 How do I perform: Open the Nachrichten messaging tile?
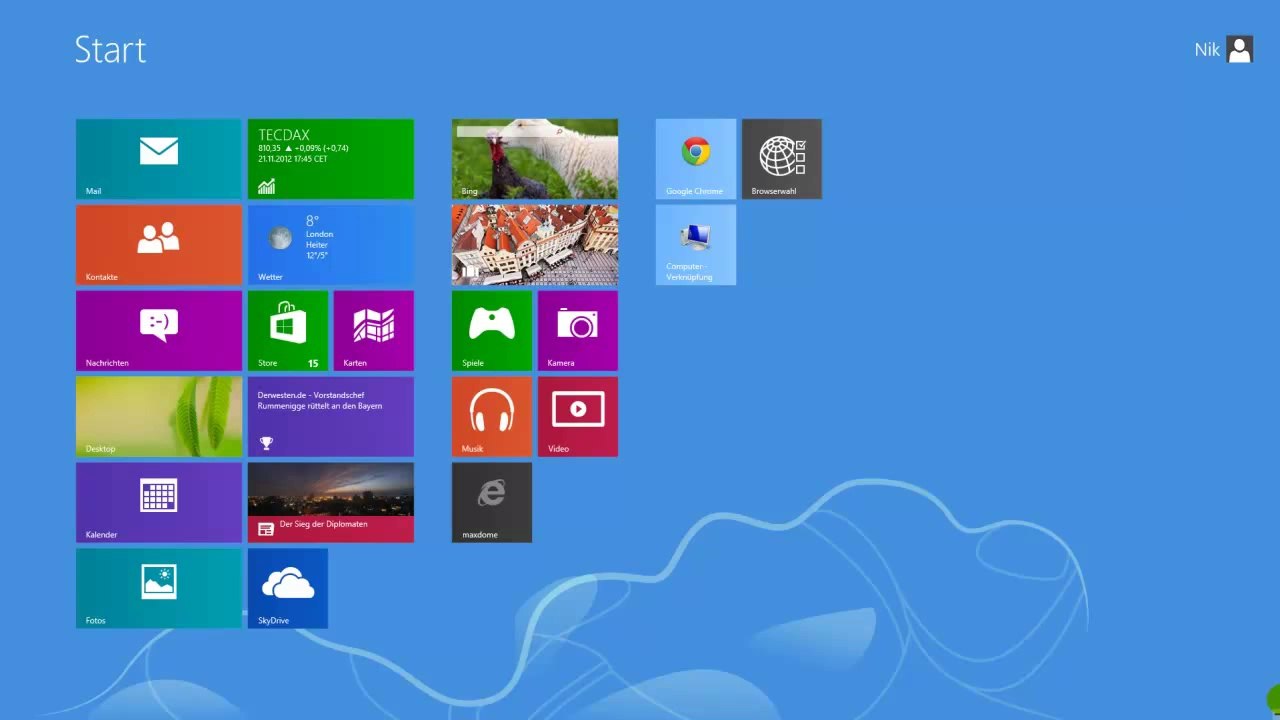click(x=159, y=331)
